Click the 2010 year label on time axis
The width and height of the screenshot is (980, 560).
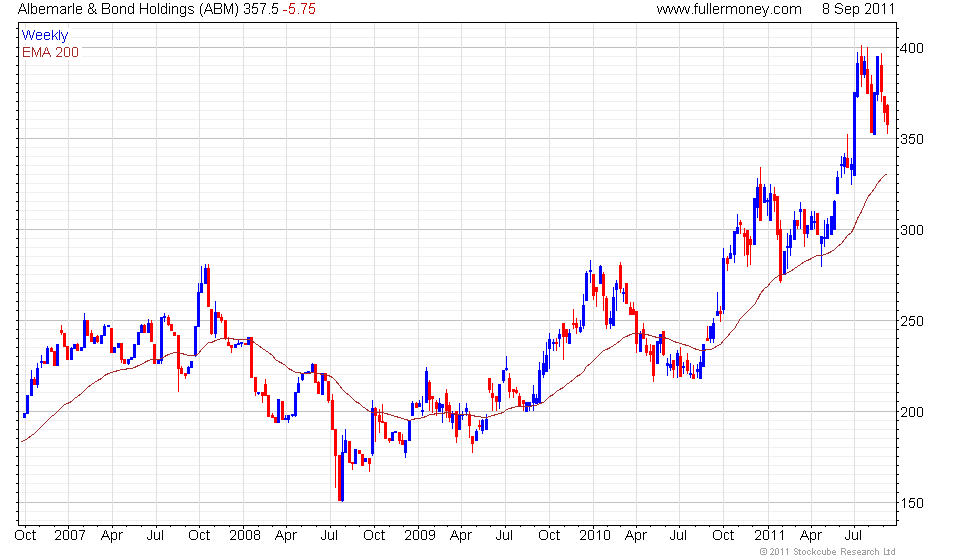point(594,535)
